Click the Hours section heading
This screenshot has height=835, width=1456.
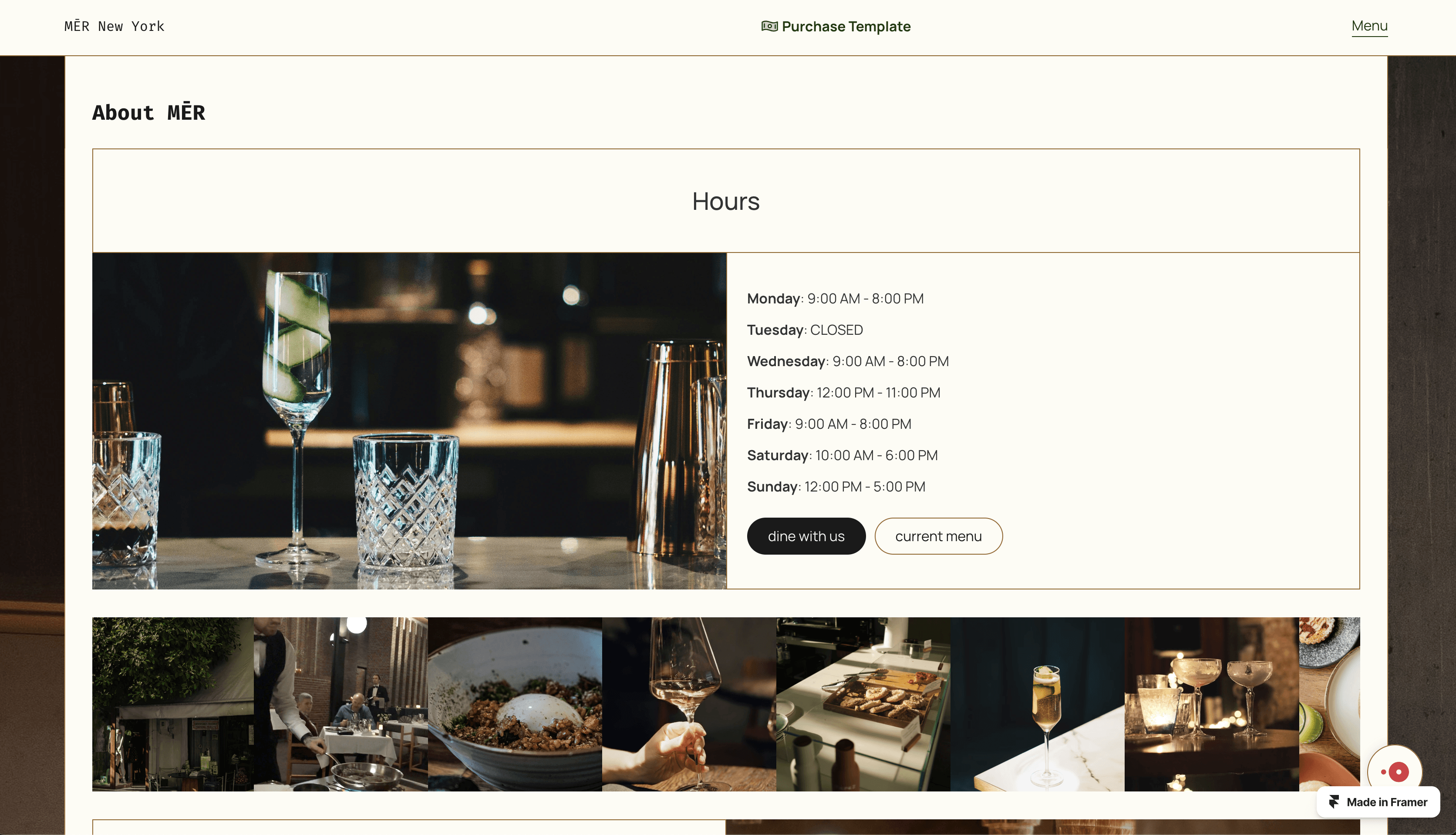pyautogui.click(x=726, y=201)
